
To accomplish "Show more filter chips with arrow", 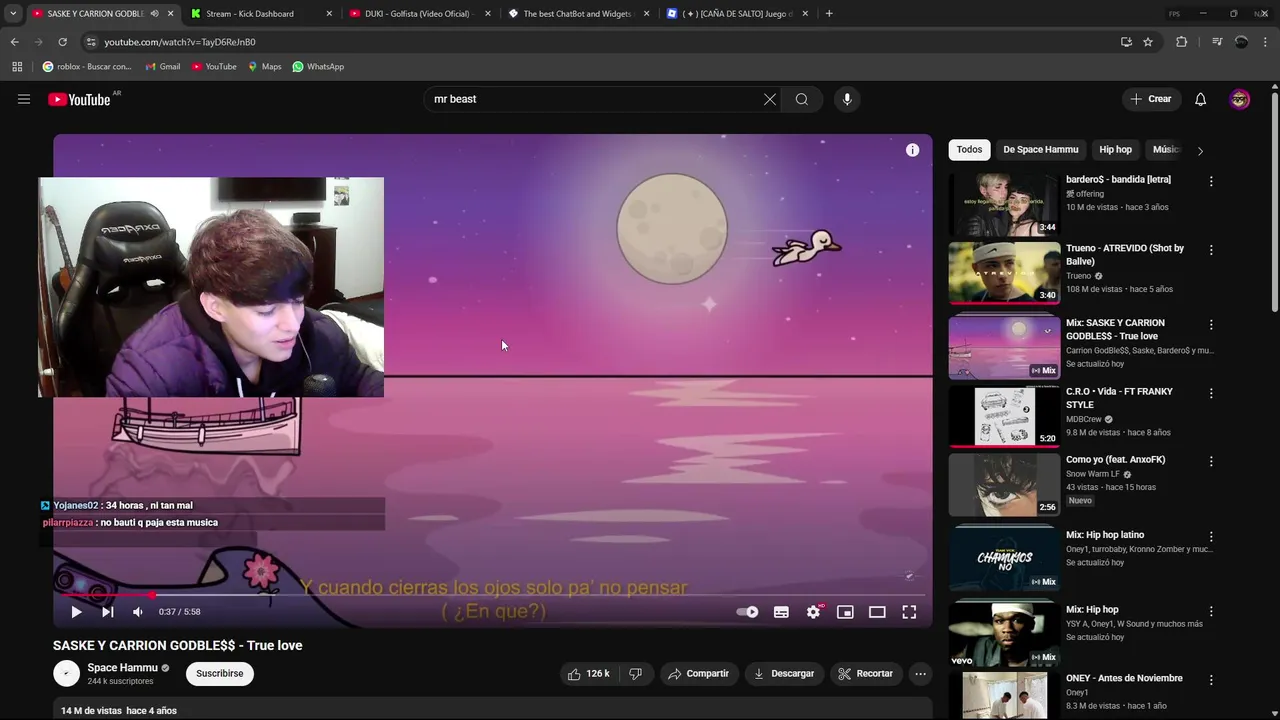I will (x=1200, y=151).
